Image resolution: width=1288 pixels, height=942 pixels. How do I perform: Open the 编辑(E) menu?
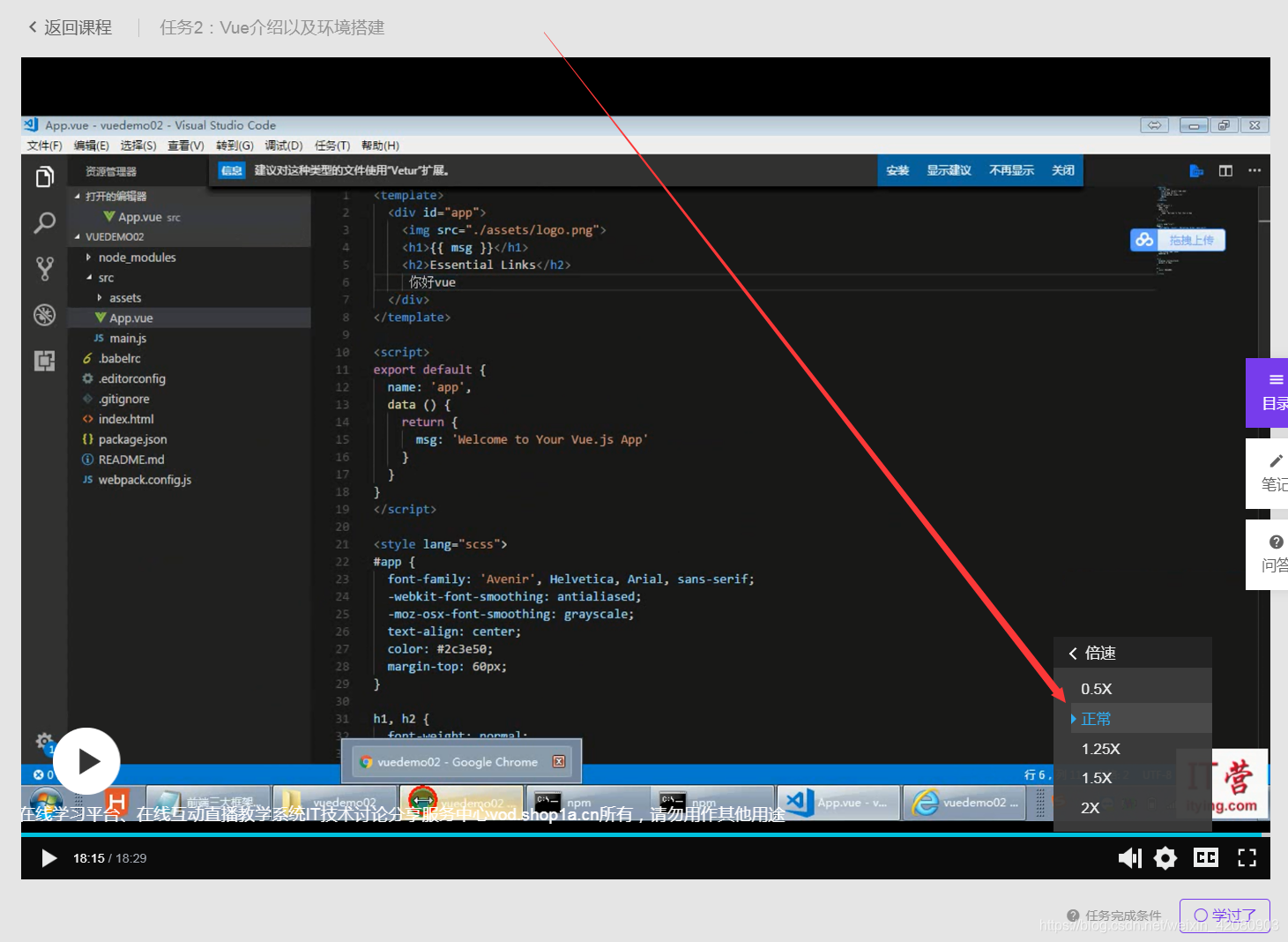pyautogui.click(x=91, y=146)
